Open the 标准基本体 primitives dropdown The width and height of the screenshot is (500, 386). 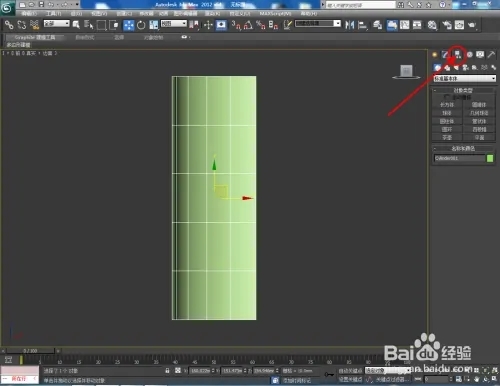pyautogui.click(x=464, y=78)
